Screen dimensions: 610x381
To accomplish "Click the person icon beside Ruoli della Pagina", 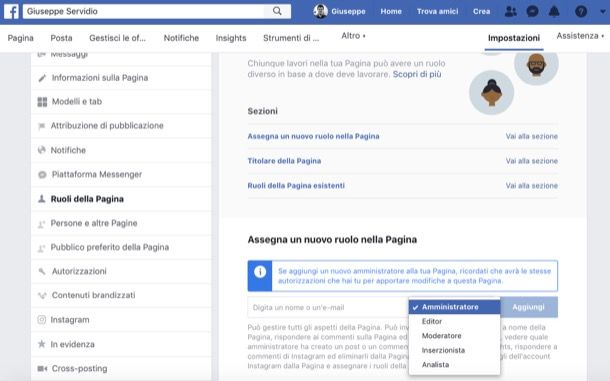I will [41, 199].
